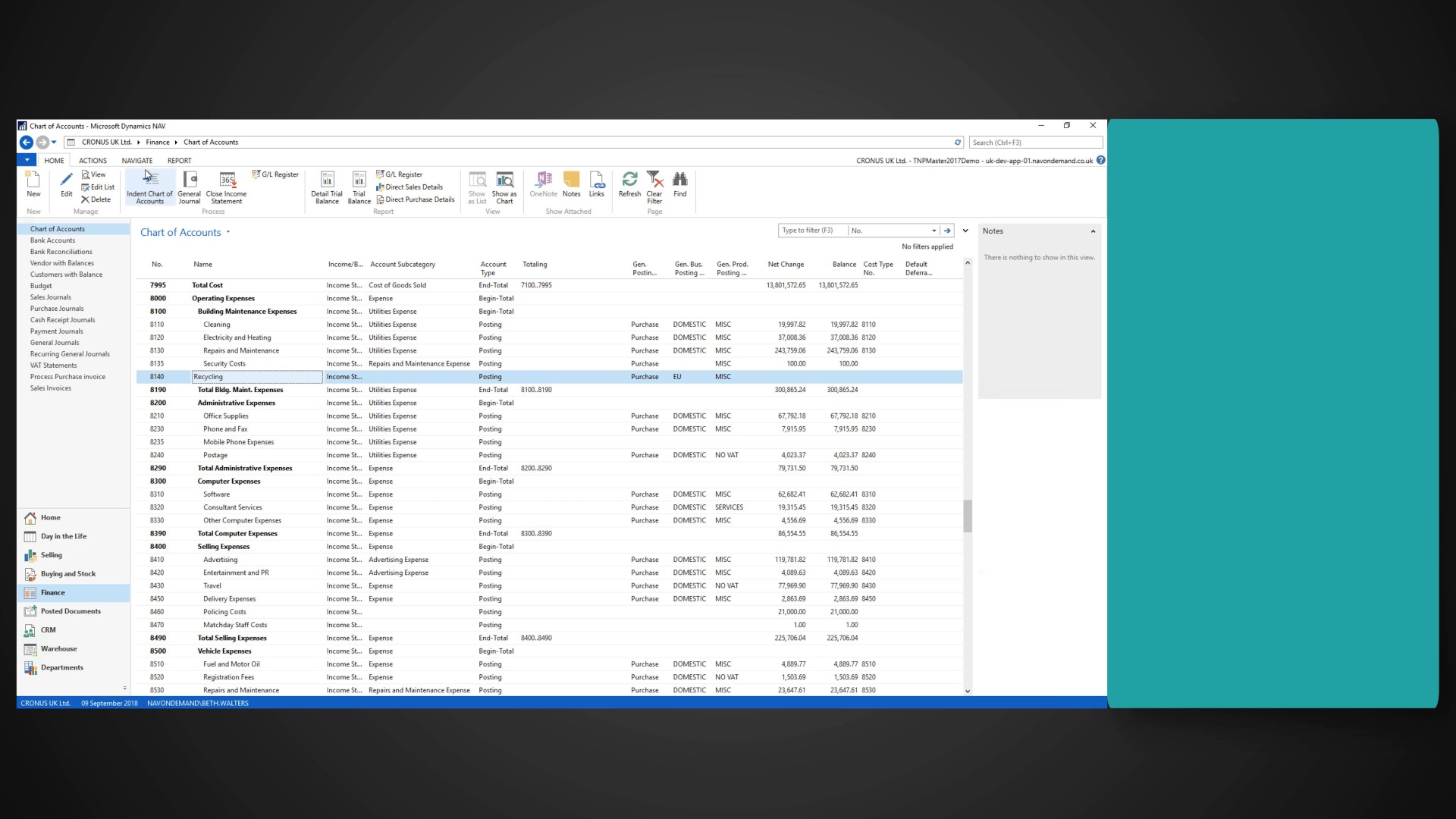
Task: Select the Clear Filter icon
Action: pos(654,187)
